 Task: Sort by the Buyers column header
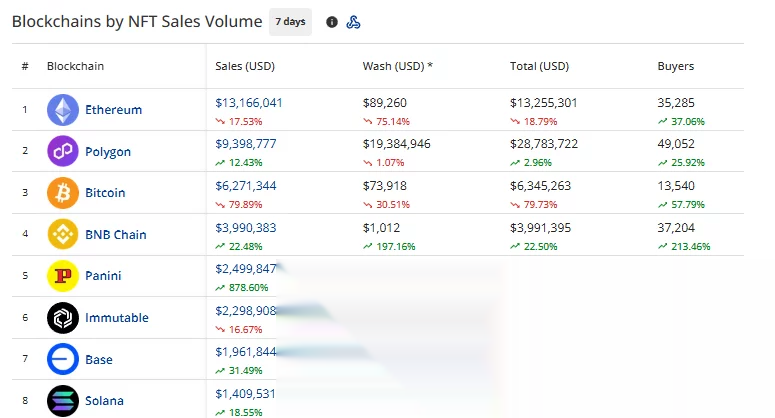(676, 66)
